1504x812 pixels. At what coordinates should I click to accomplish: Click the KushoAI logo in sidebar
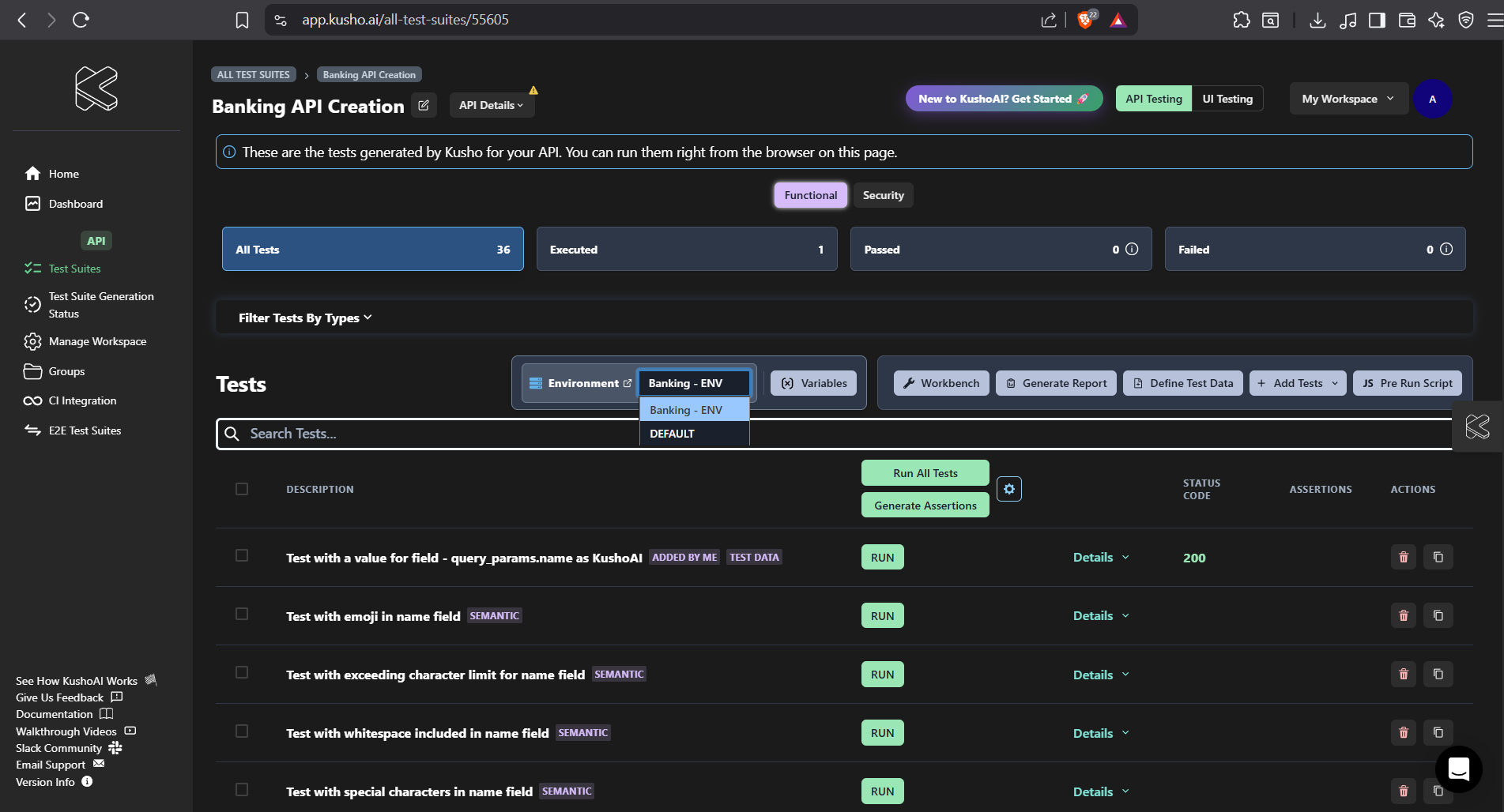coord(96,88)
